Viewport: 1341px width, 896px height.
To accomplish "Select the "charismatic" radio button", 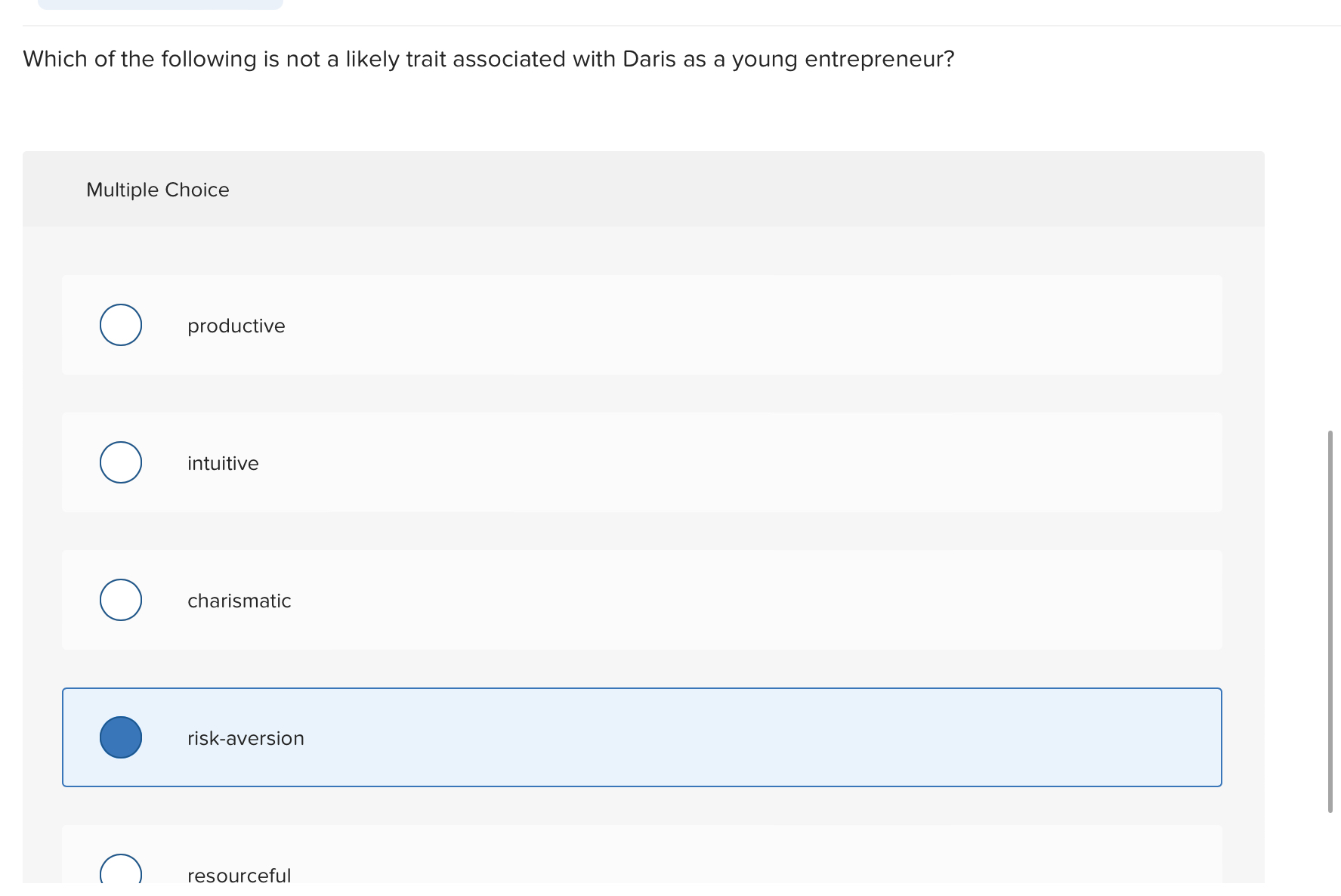I will pyautogui.click(x=120, y=600).
